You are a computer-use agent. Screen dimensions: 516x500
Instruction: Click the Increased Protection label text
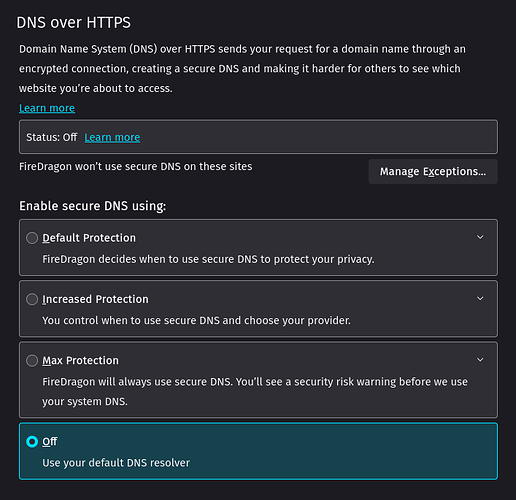[x=95, y=299]
